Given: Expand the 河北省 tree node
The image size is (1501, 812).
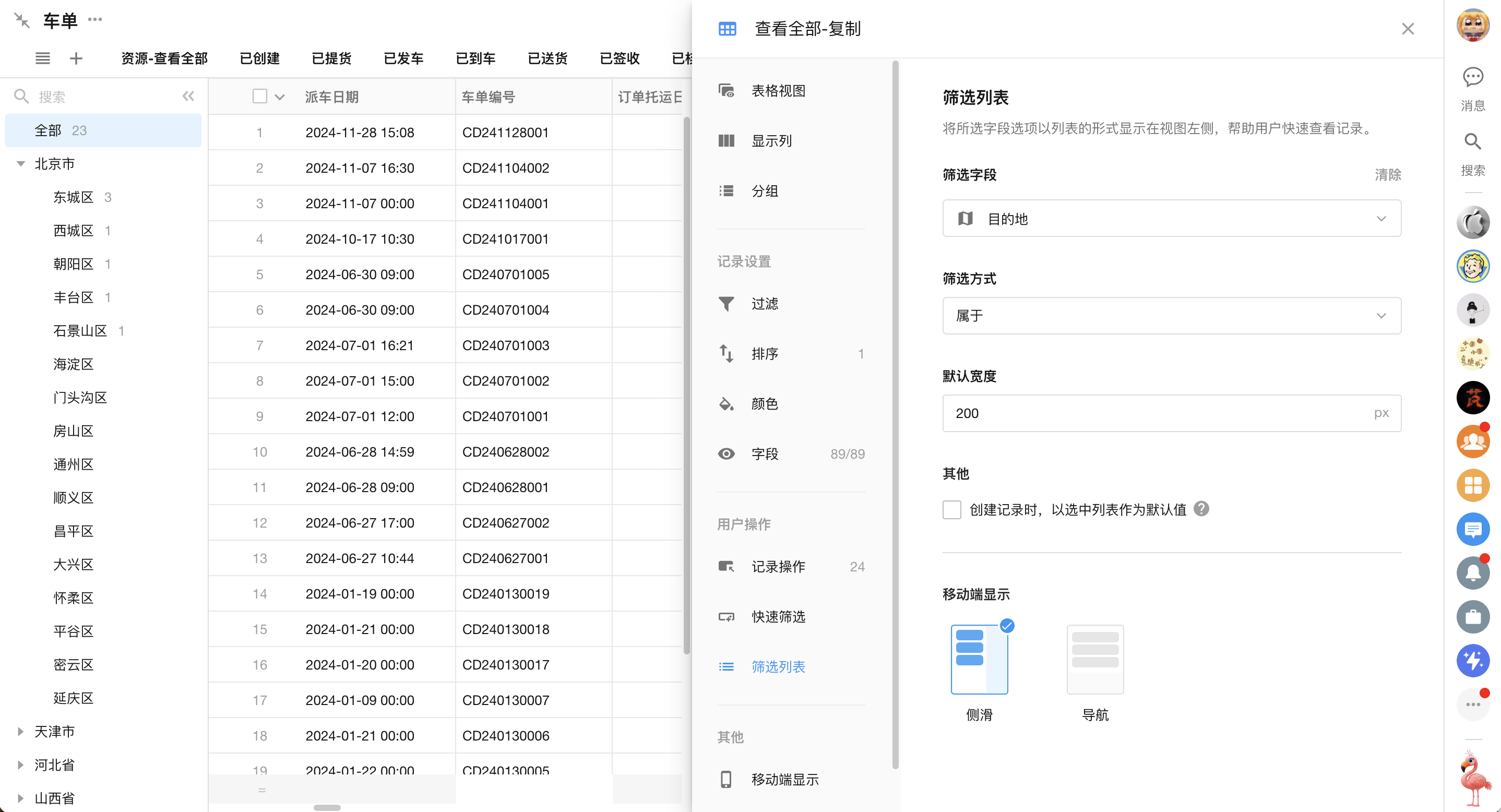Looking at the screenshot, I should tap(20, 765).
